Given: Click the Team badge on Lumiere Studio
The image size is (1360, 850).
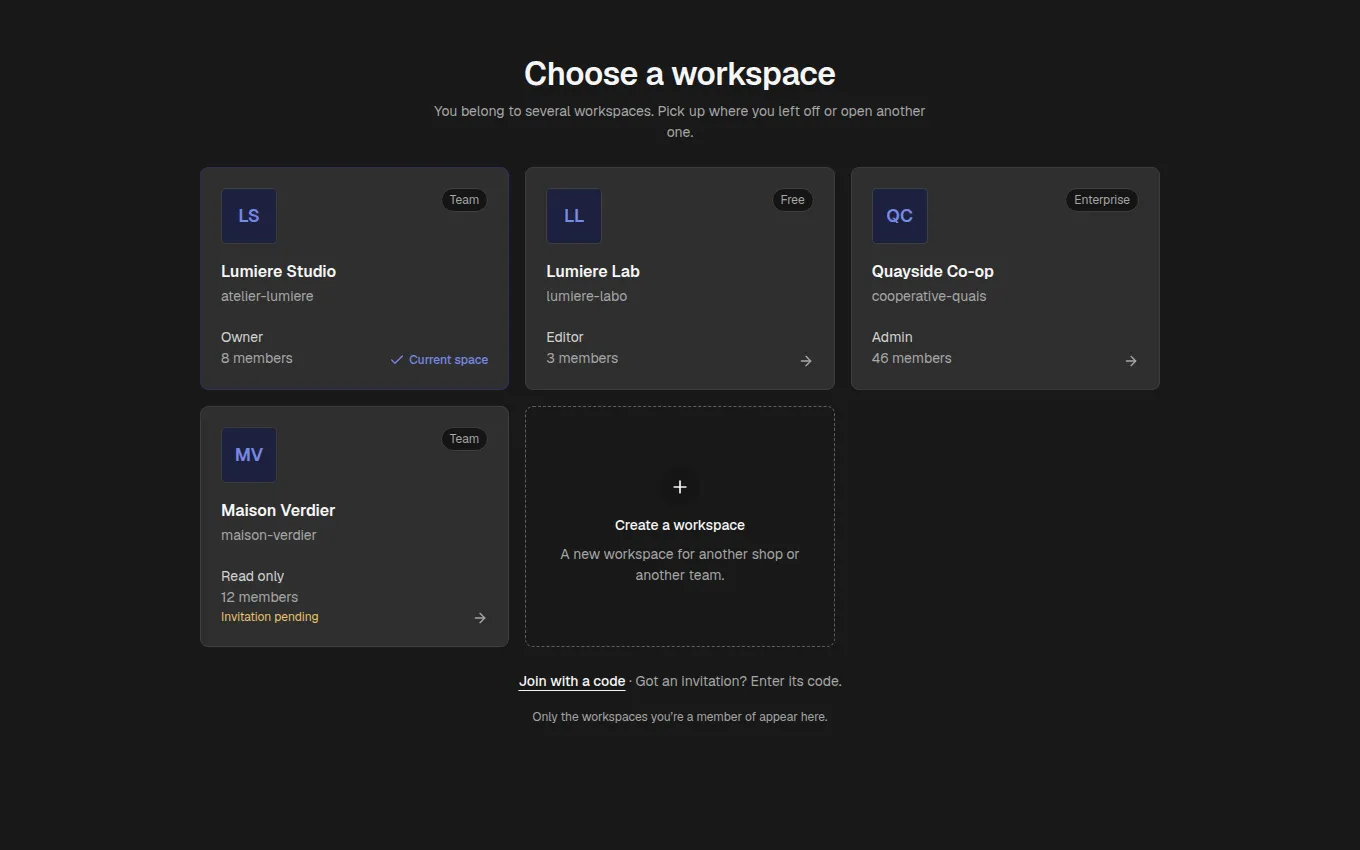Looking at the screenshot, I should 464,200.
